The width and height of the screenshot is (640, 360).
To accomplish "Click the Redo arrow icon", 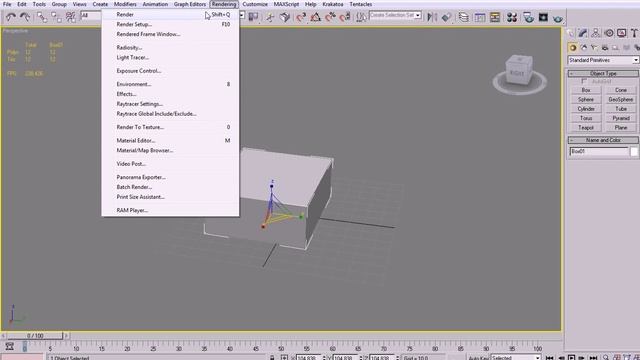I will point(25,17).
